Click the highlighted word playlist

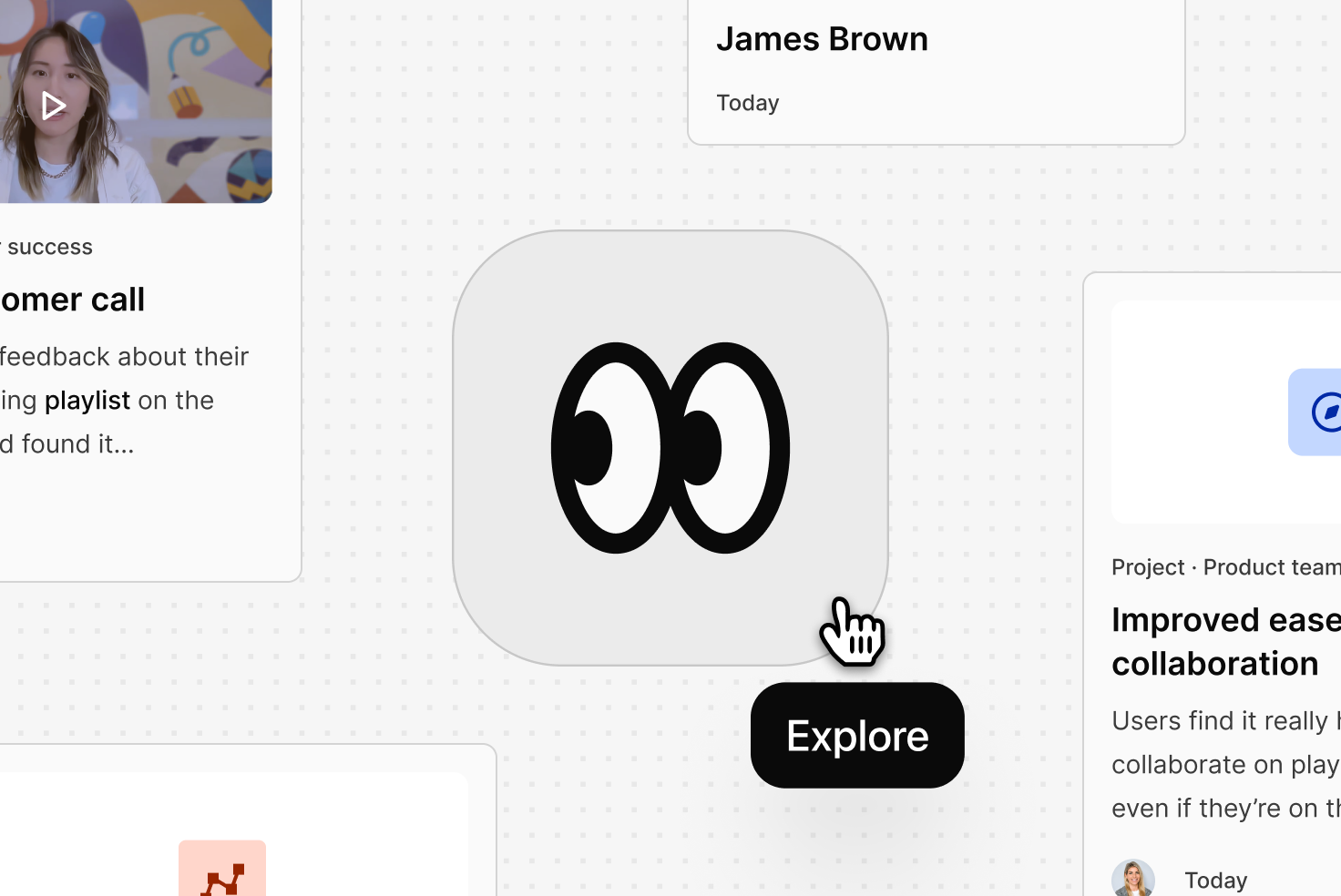pos(87,401)
